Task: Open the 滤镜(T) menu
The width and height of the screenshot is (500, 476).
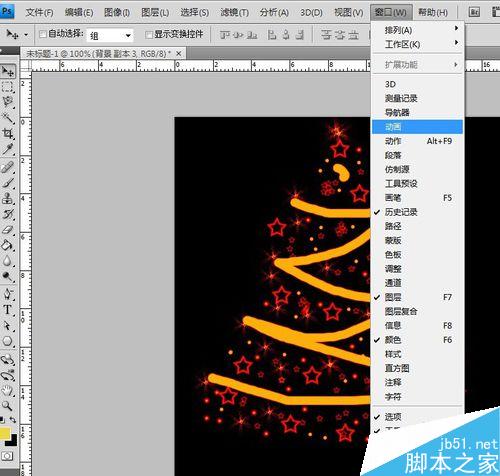Action: (234, 13)
